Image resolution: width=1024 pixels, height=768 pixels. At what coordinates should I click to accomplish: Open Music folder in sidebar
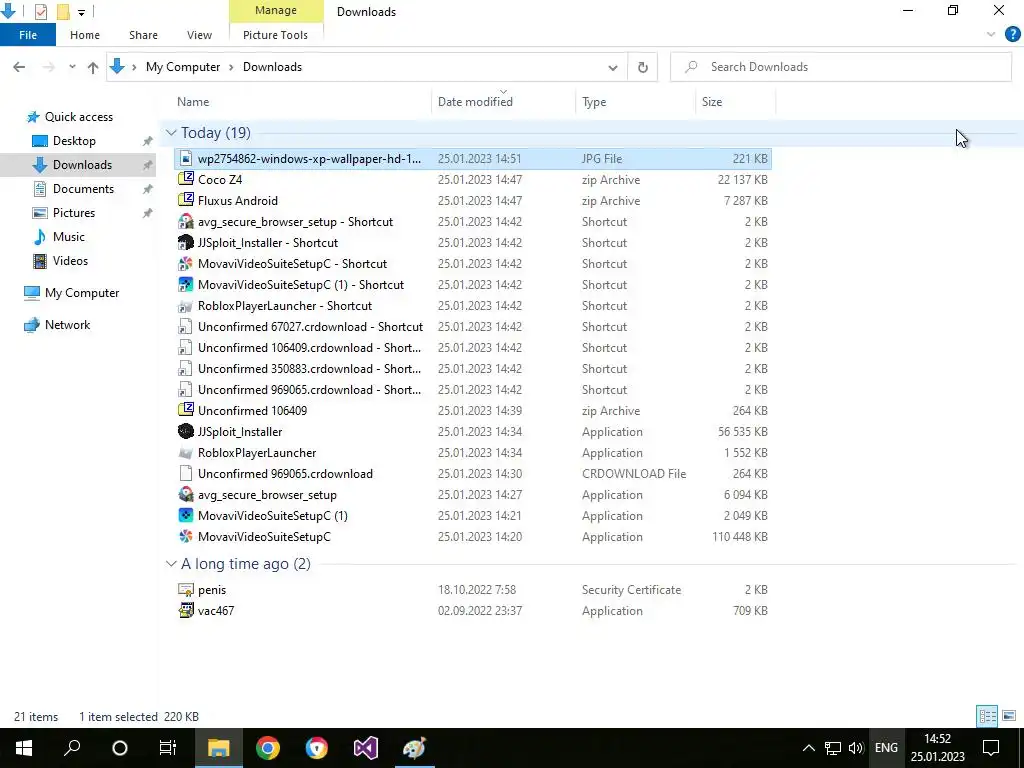pyautogui.click(x=69, y=236)
